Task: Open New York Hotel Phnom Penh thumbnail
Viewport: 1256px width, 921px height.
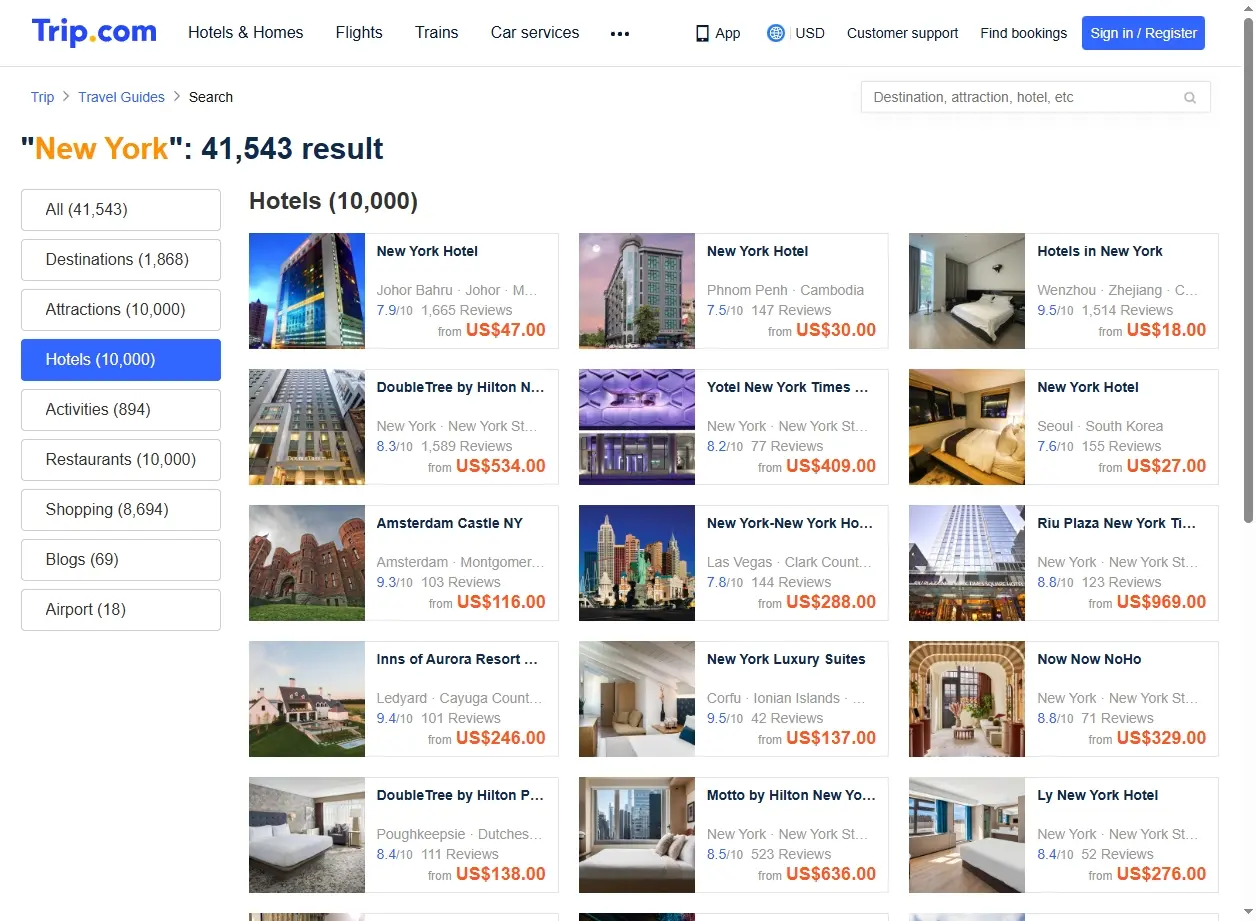Action: click(x=637, y=291)
